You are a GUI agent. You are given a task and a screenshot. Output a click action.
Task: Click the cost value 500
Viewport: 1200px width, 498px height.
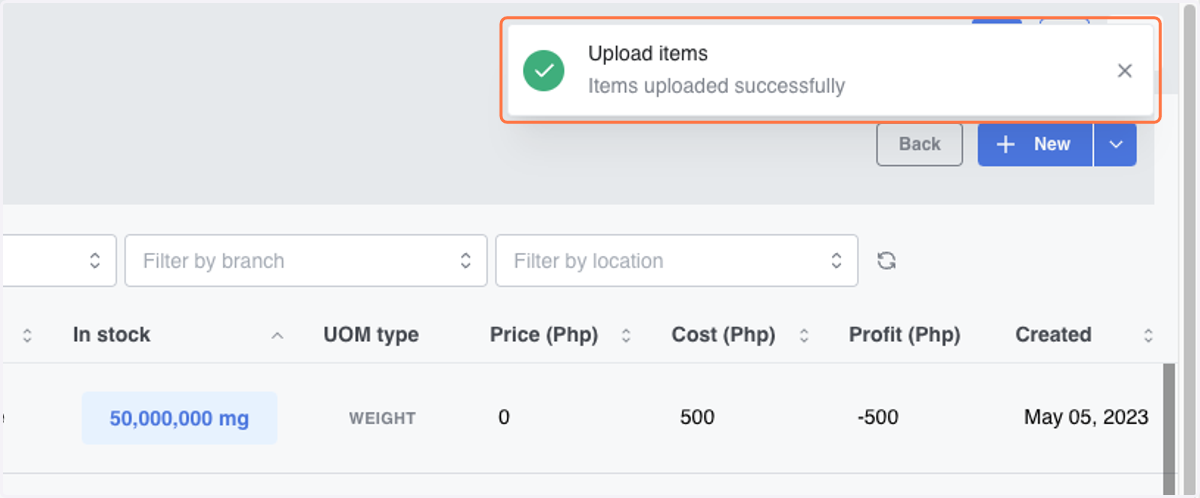coord(697,417)
